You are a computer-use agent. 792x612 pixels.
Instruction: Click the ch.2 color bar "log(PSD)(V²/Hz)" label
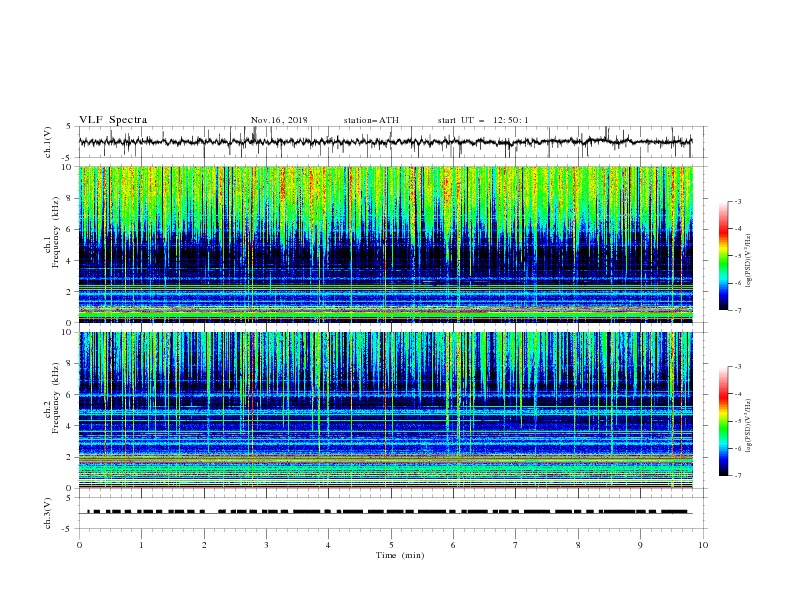749,425
